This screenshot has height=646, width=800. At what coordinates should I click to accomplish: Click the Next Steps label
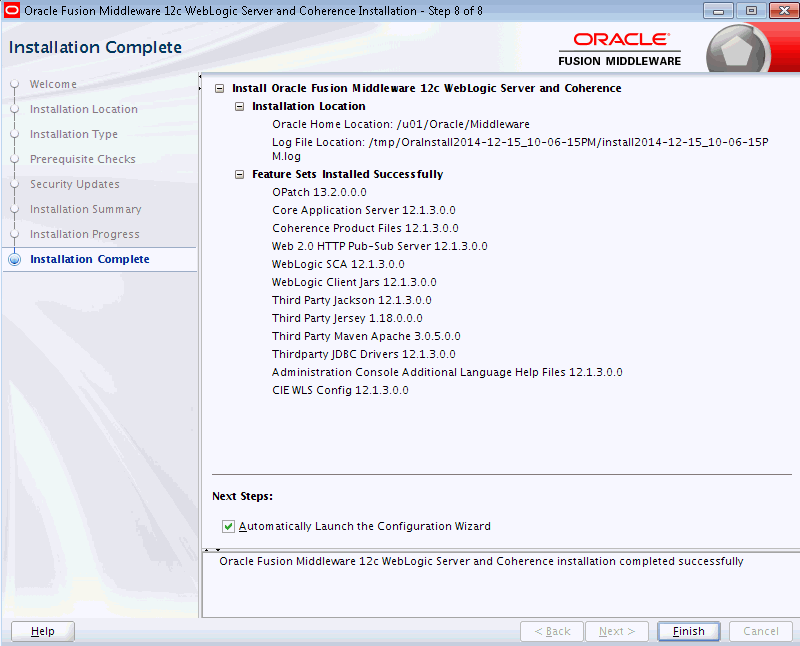(242, 496)
